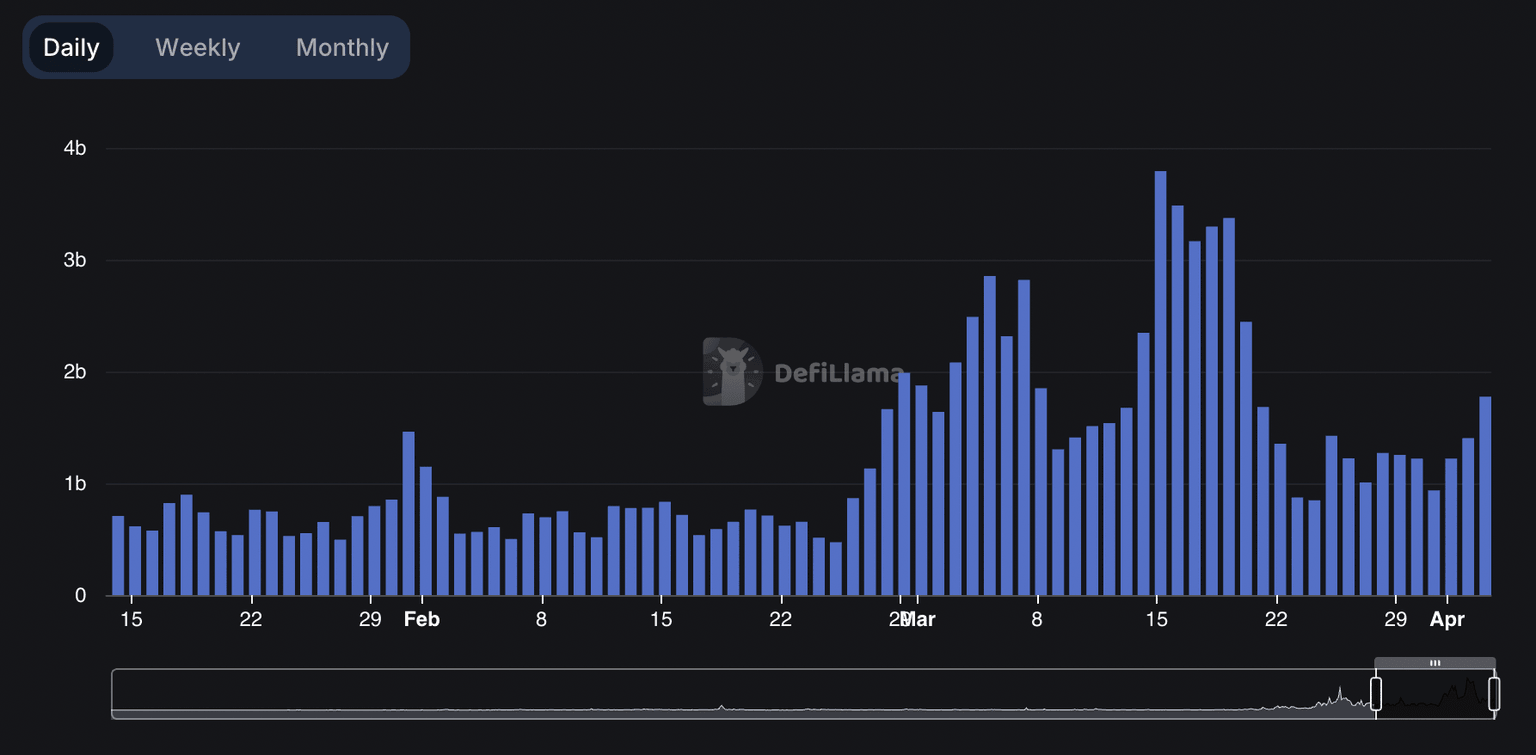The width and height of the screenshot is (1536, 755).
Task: Click the left handle of range slider
Action: tap(1376, 693)
